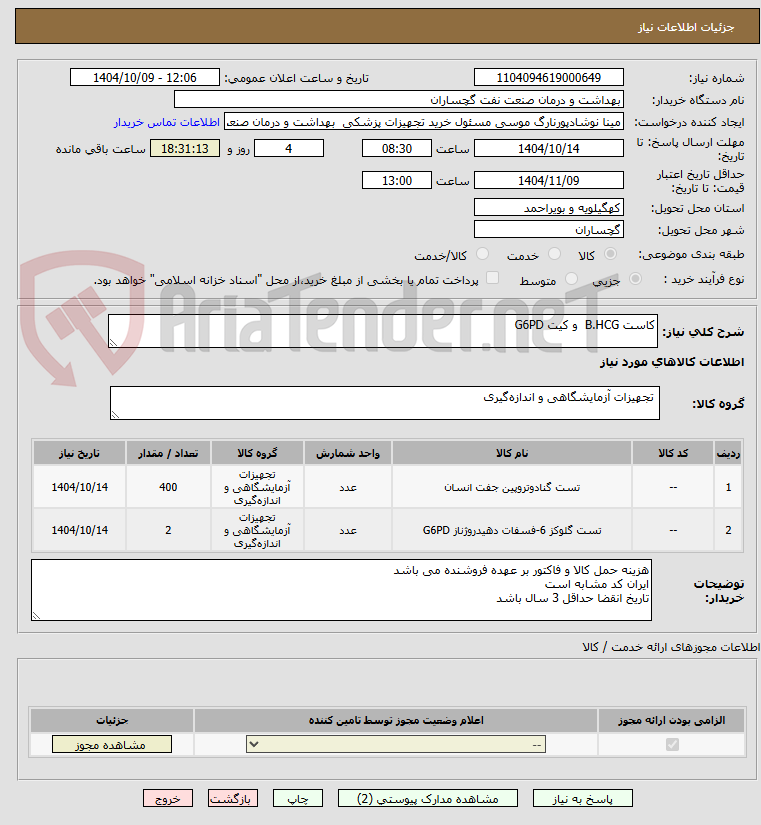Select کالا/خدمت radio button

click(x=482, y=254)
